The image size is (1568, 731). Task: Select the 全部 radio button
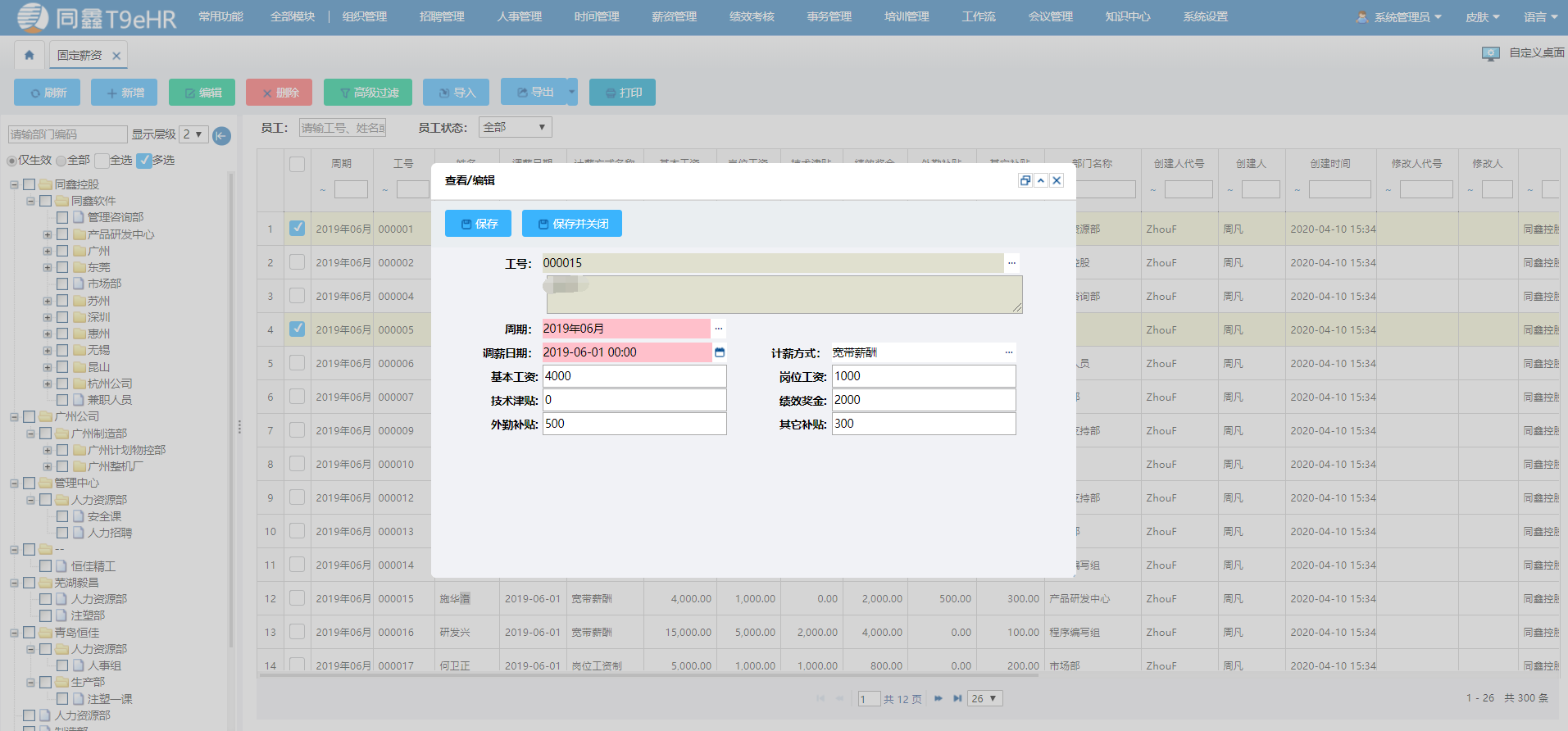(x=61, y=161)
